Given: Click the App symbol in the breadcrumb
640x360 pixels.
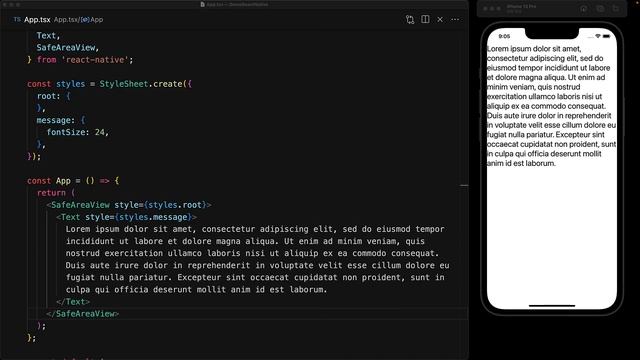Looking at the screenshot, I should click(x=92, y=20).
